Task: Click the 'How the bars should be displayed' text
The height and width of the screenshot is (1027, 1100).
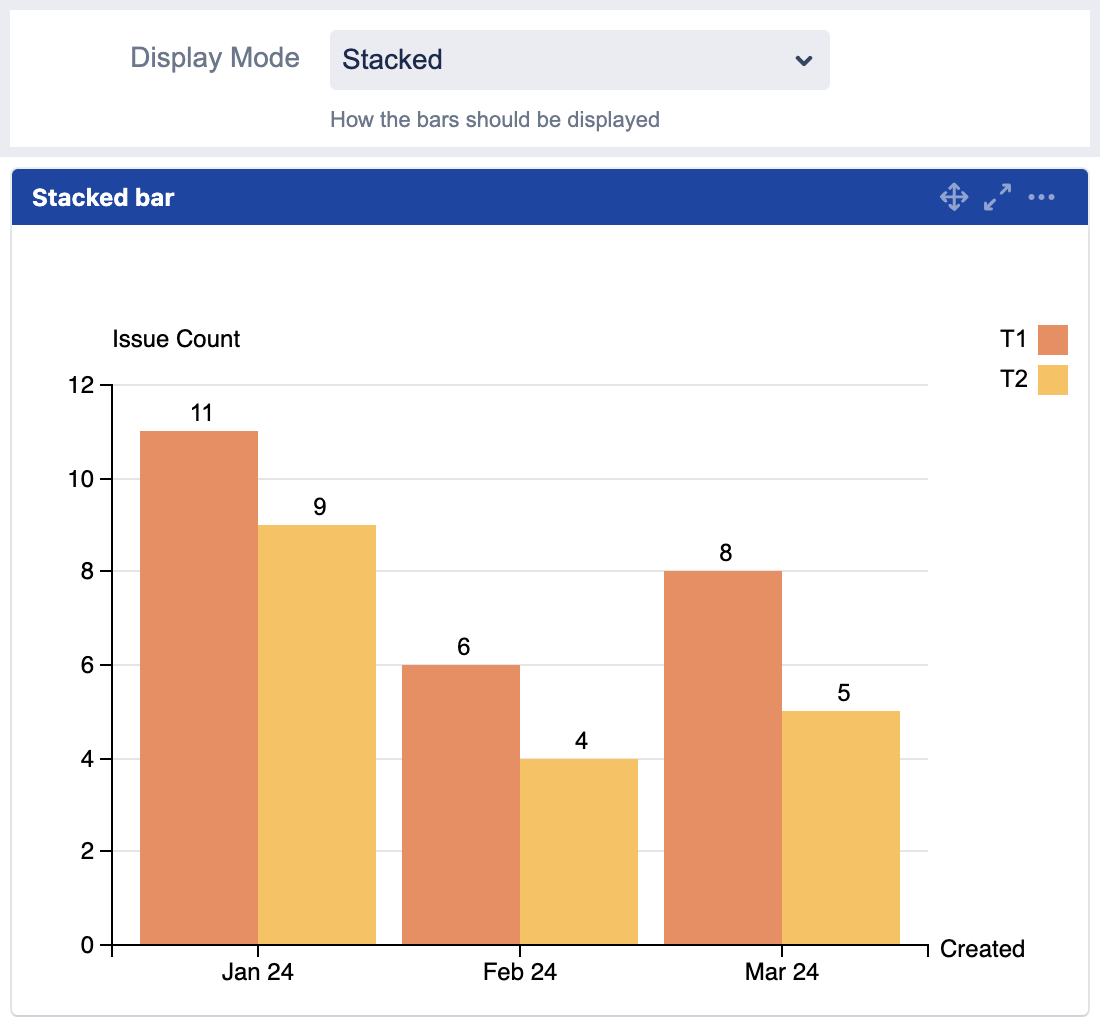Action: [x=495, y=119]
